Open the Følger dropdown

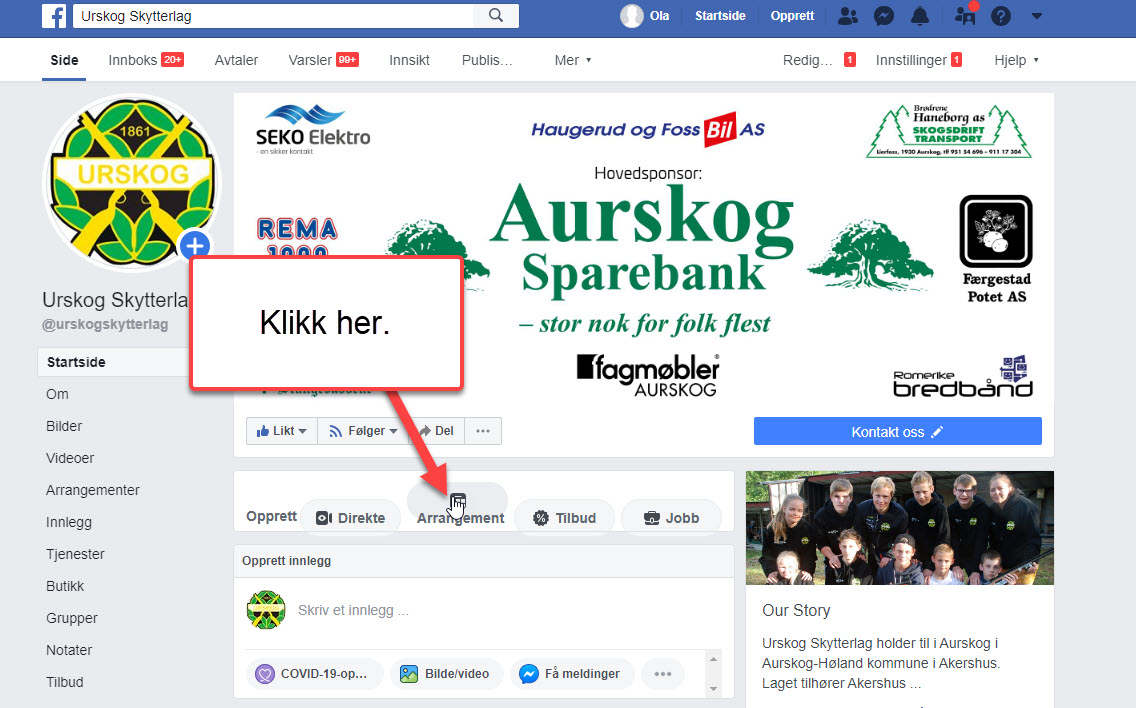coord(364,431)
